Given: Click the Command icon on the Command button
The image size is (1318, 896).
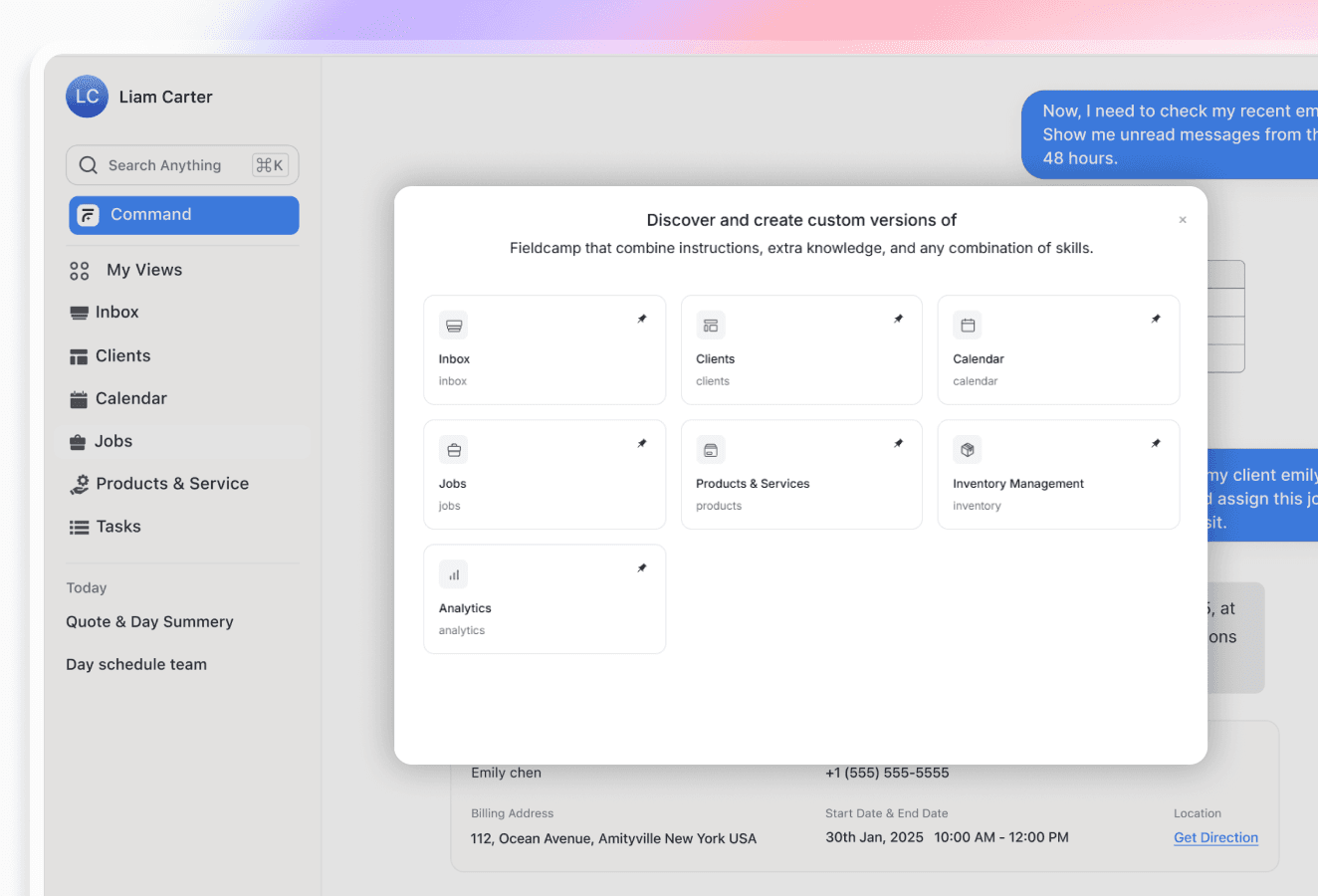Looking at the screenshot, I should tap(88, 214).
